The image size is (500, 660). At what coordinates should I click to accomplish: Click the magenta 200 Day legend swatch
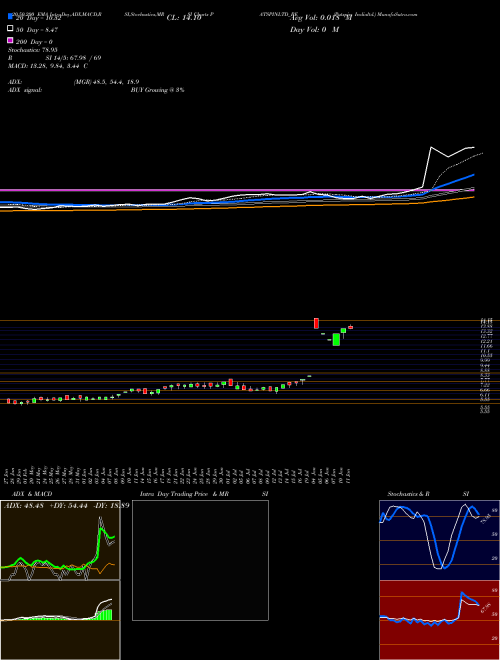pos(10,41)
